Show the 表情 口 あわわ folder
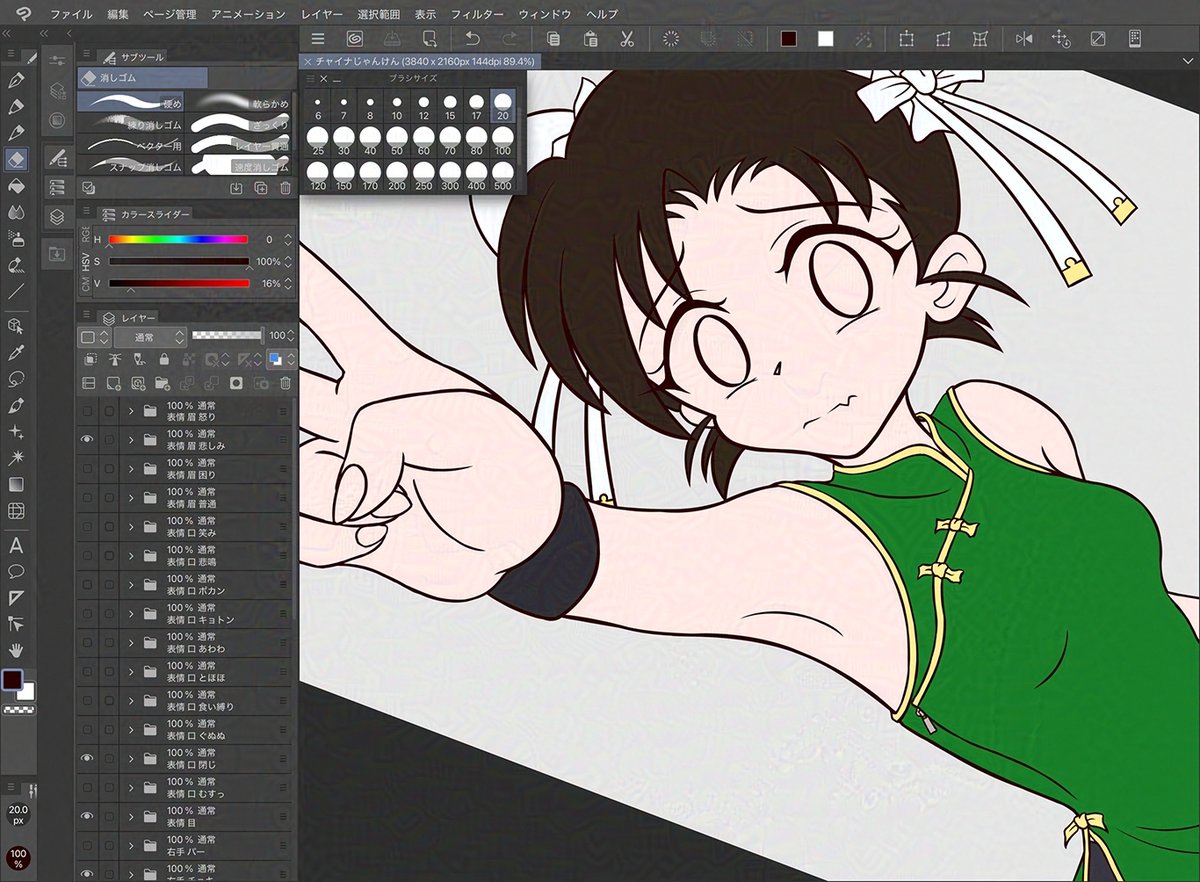 [x=88, y=643]
